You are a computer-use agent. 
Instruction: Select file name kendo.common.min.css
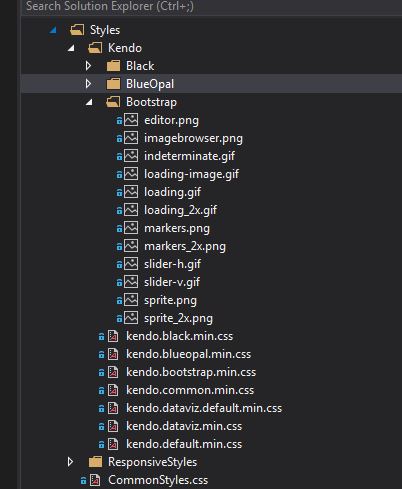pyautogui.click(x=190, y=390)
